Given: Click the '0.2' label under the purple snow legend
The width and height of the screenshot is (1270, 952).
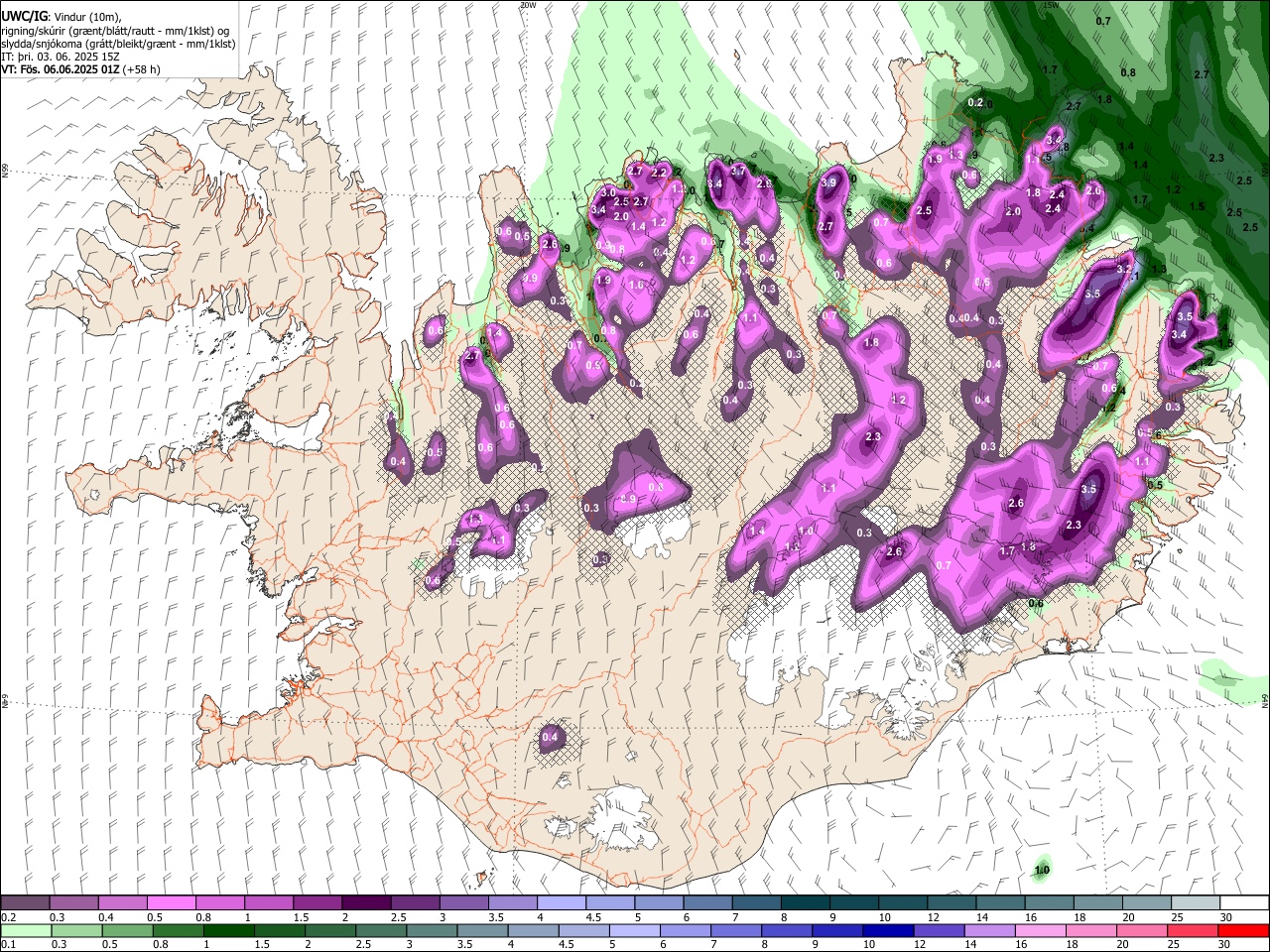Looking at the screenshot, I should coord(9,917).
